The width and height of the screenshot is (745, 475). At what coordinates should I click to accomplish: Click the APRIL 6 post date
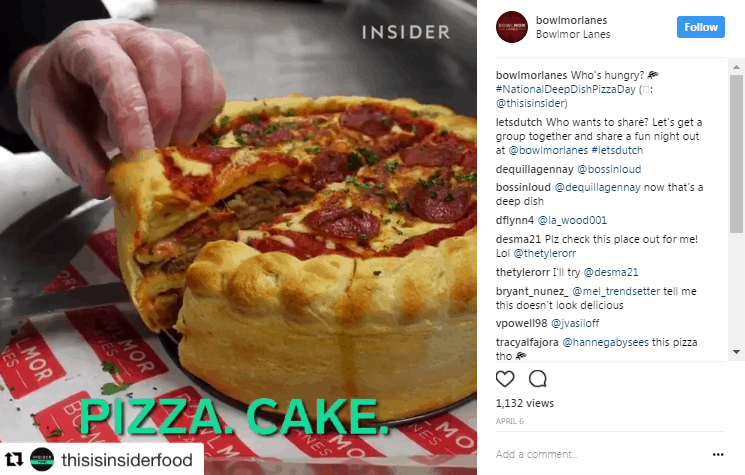pos(509,421)
